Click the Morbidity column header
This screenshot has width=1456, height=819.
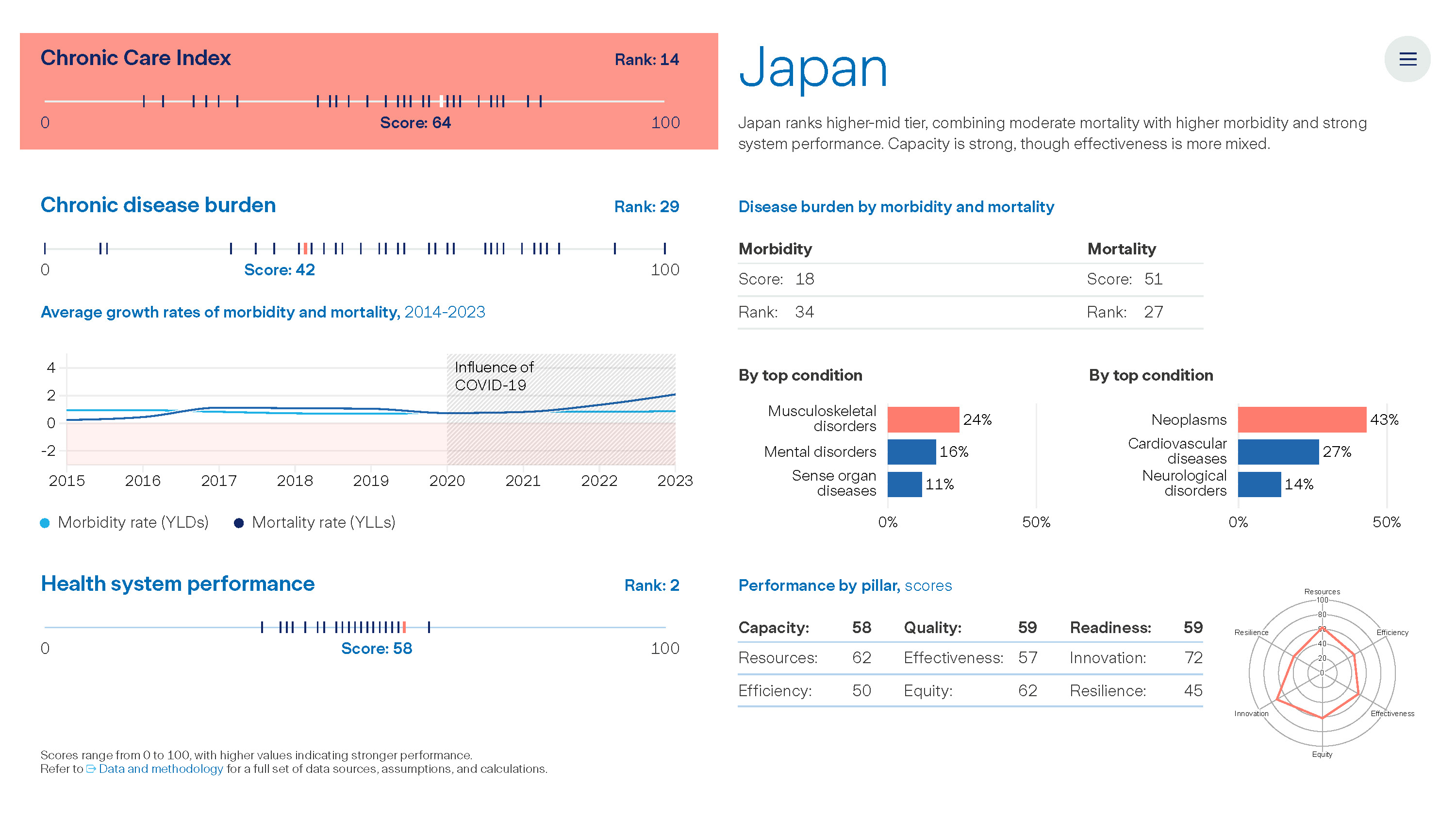776,249
